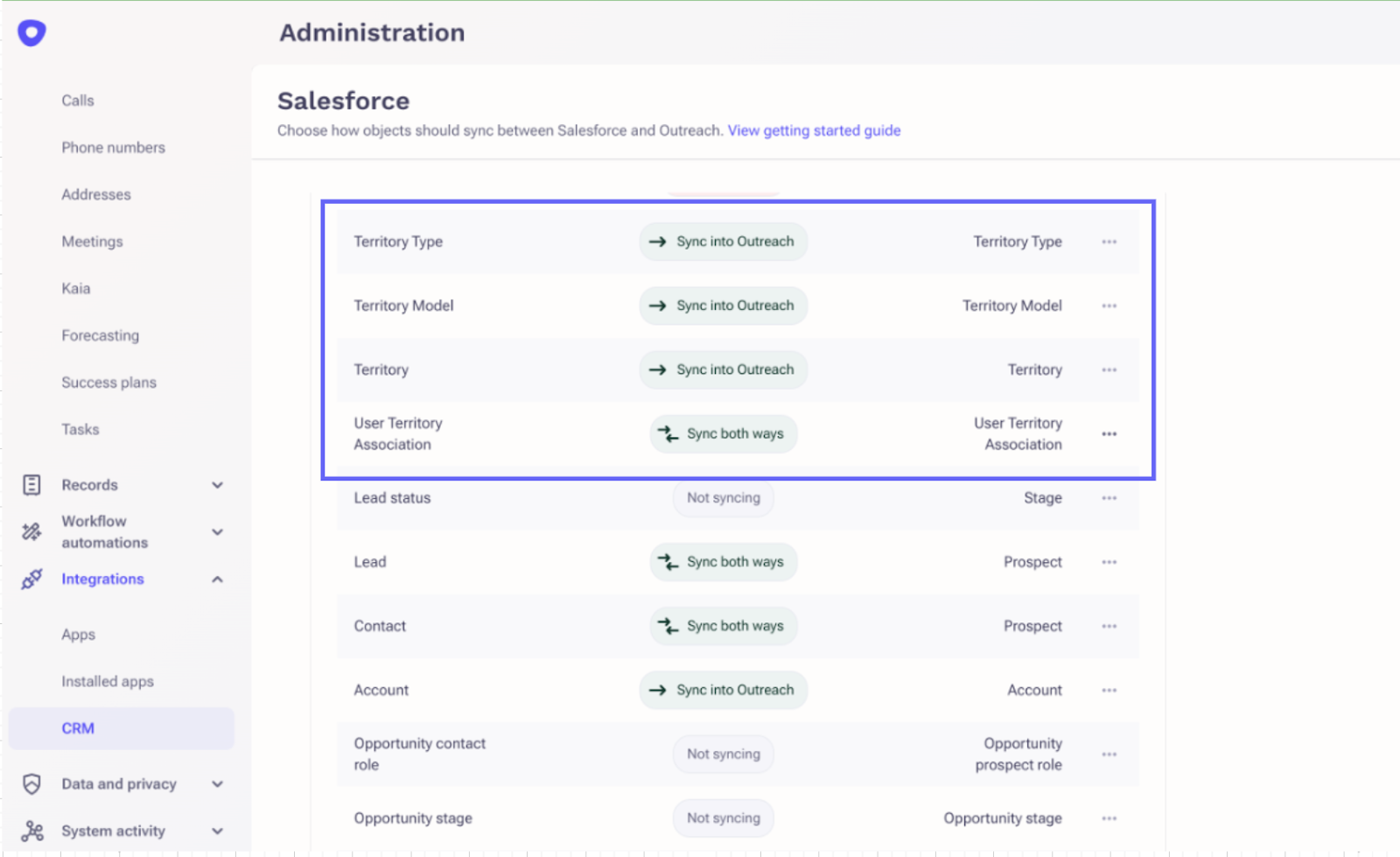Select the CRM sidebar item
1400x857 pixels.
(x=122, y=728)
